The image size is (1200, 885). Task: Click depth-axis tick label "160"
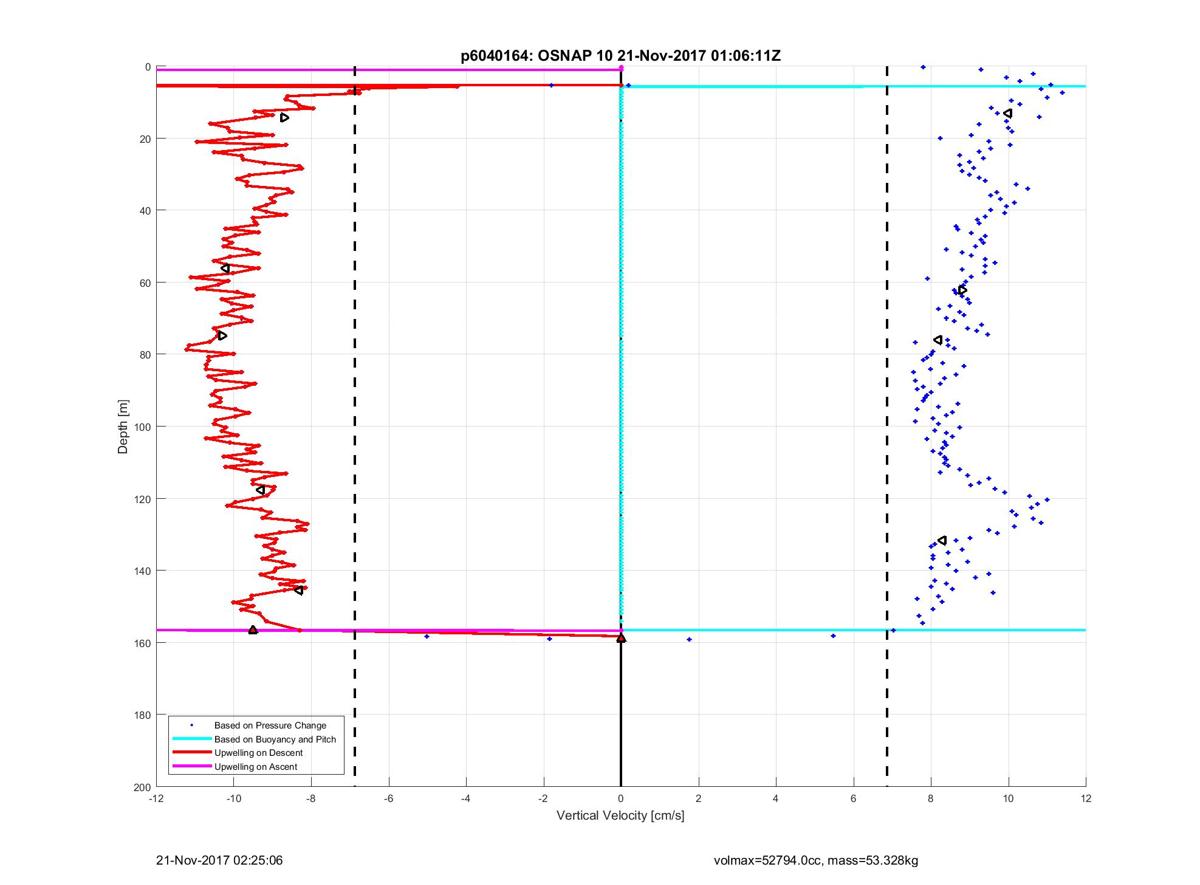(142, 643)
